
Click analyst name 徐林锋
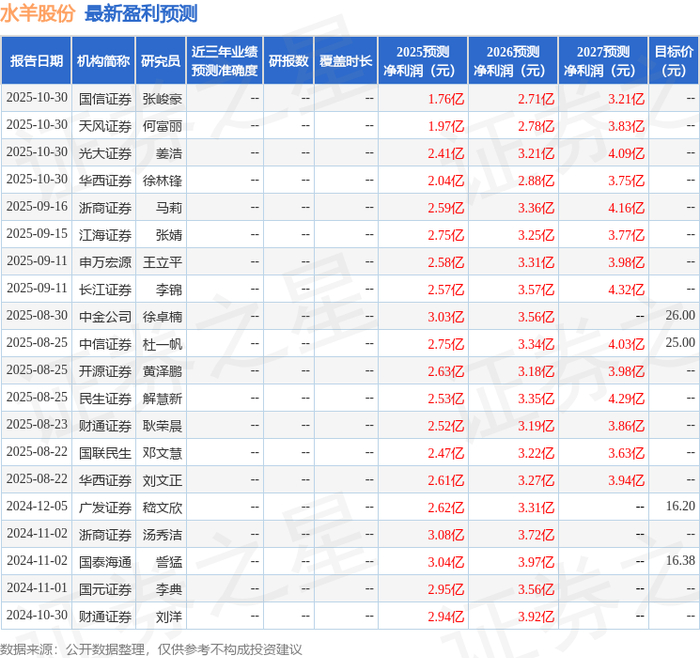click(x=162, y=181)
